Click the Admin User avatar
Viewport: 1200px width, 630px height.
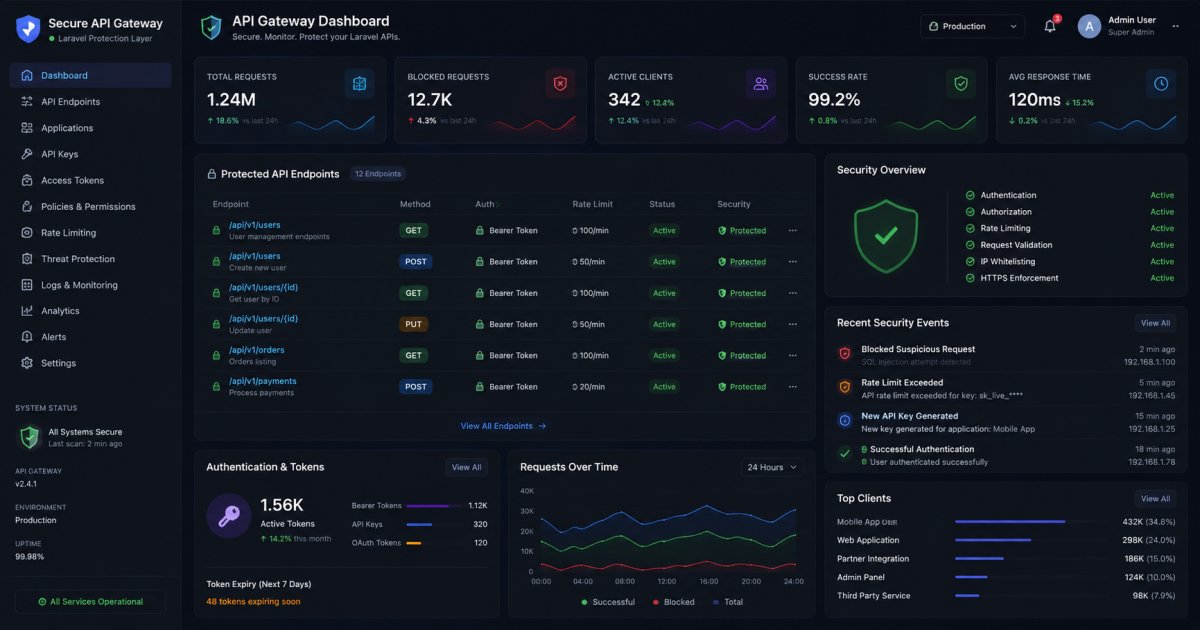click(1089, 26)
